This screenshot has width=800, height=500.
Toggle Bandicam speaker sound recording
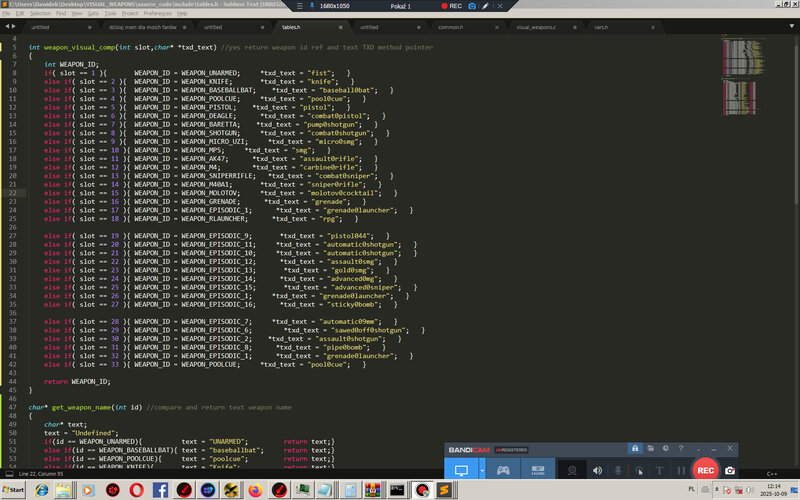[598, 470]
